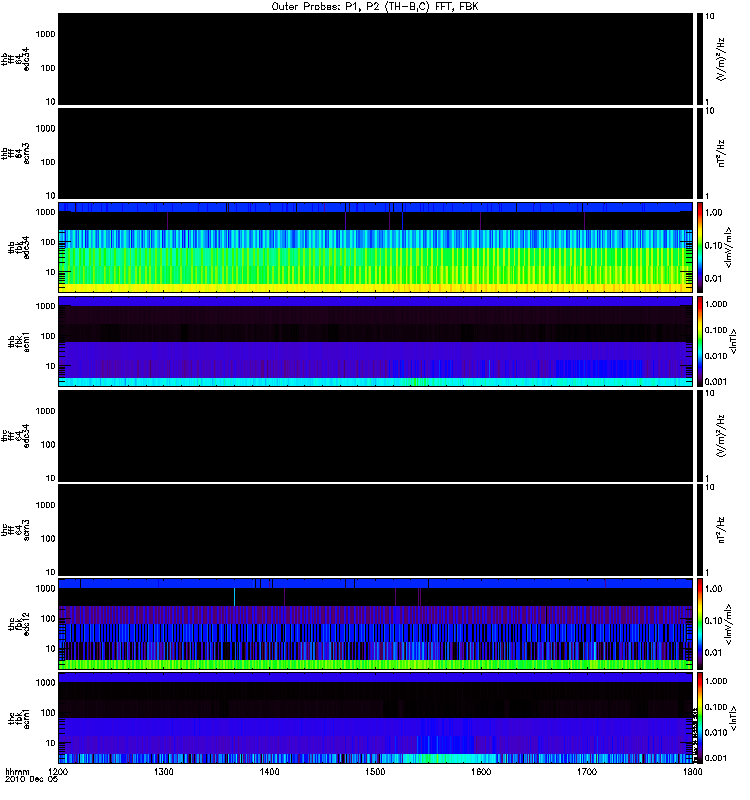Click the thc fbk edc12 panel label
This screenshot has height=800, width=750.
(x=19, y=624)
